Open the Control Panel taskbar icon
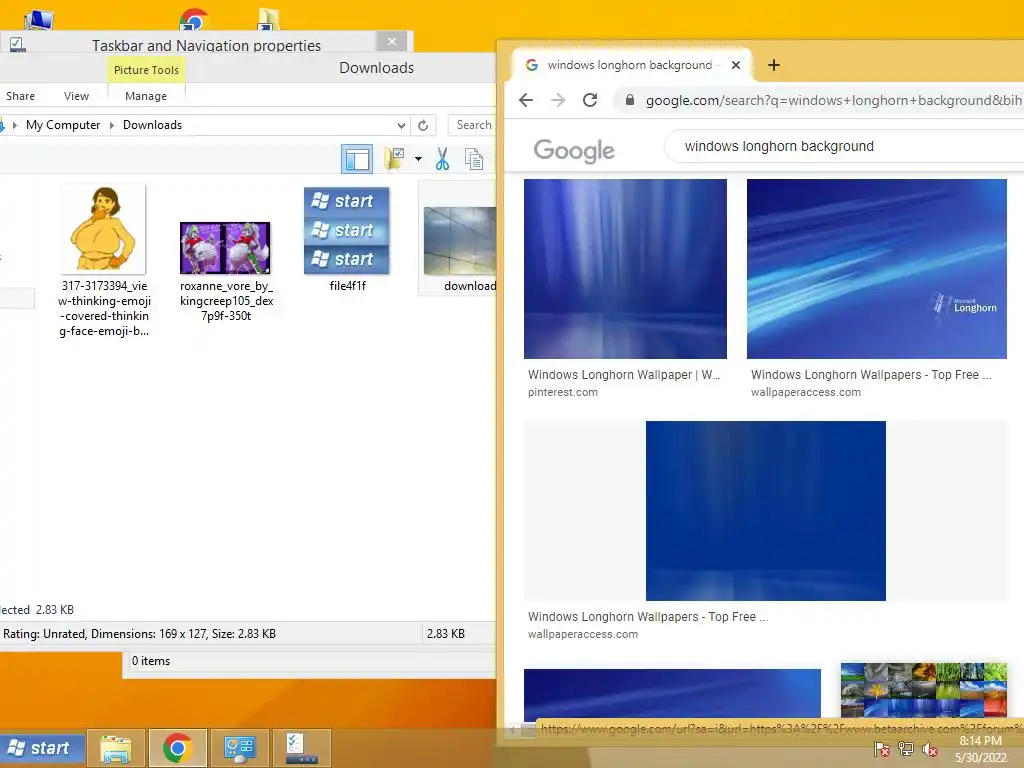This screenshot has width=1024, height=768. click(239, 748)
